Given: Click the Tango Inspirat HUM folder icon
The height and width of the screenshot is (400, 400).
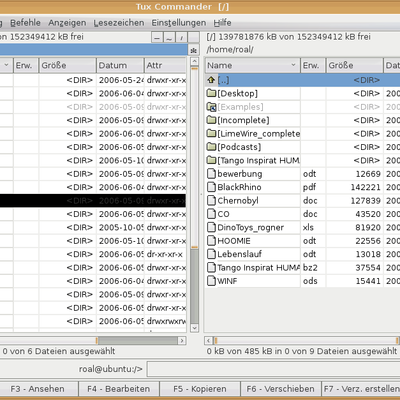Looking at the screenshot, I should tap(211, 160).
